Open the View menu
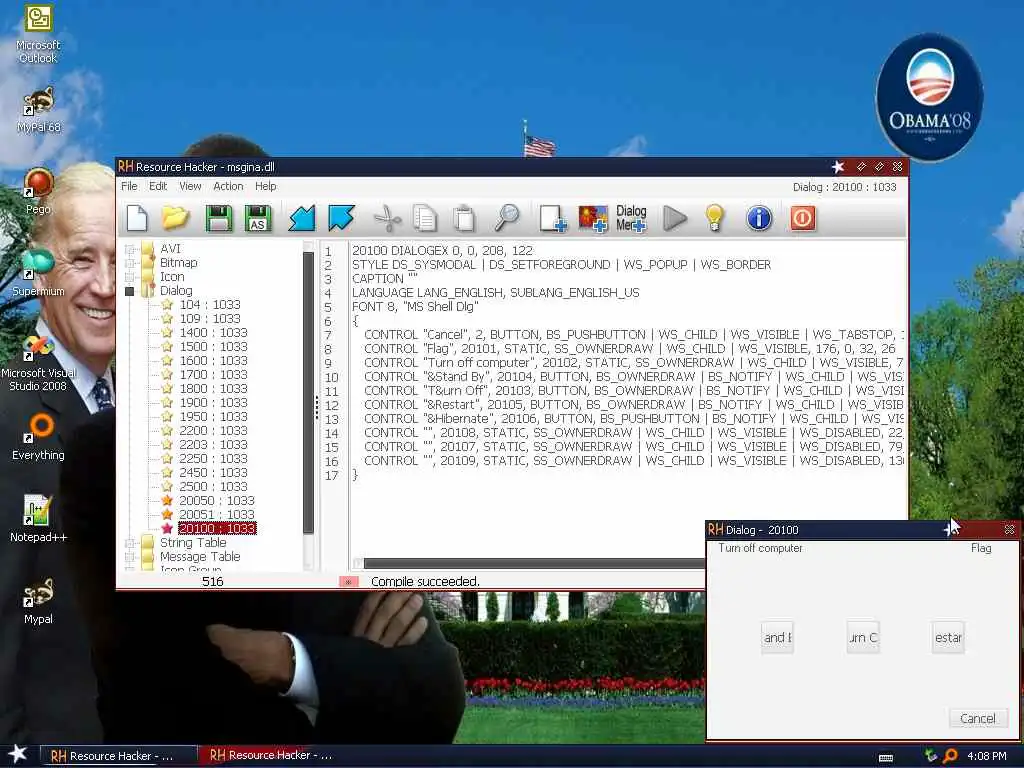1024x768 pixels. (190, 186)
